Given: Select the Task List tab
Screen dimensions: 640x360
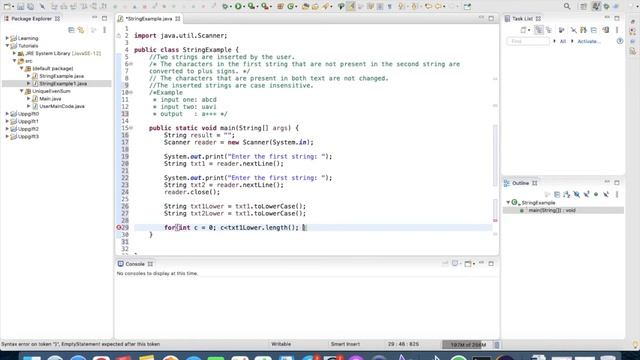Looking at the screenshot, I should 522,18.
